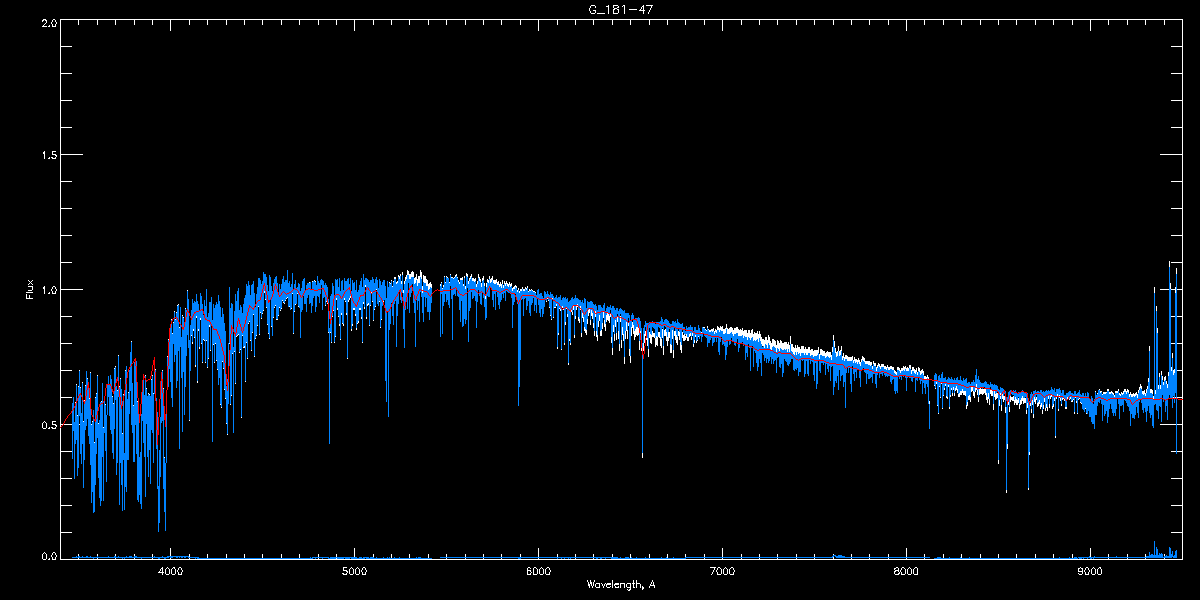Click the 7000 wavelength tick label

(x=722, y=572)
